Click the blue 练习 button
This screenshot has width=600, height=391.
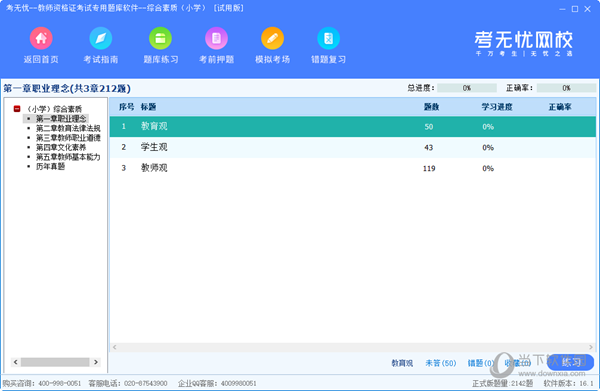click(x=570, y=362)
